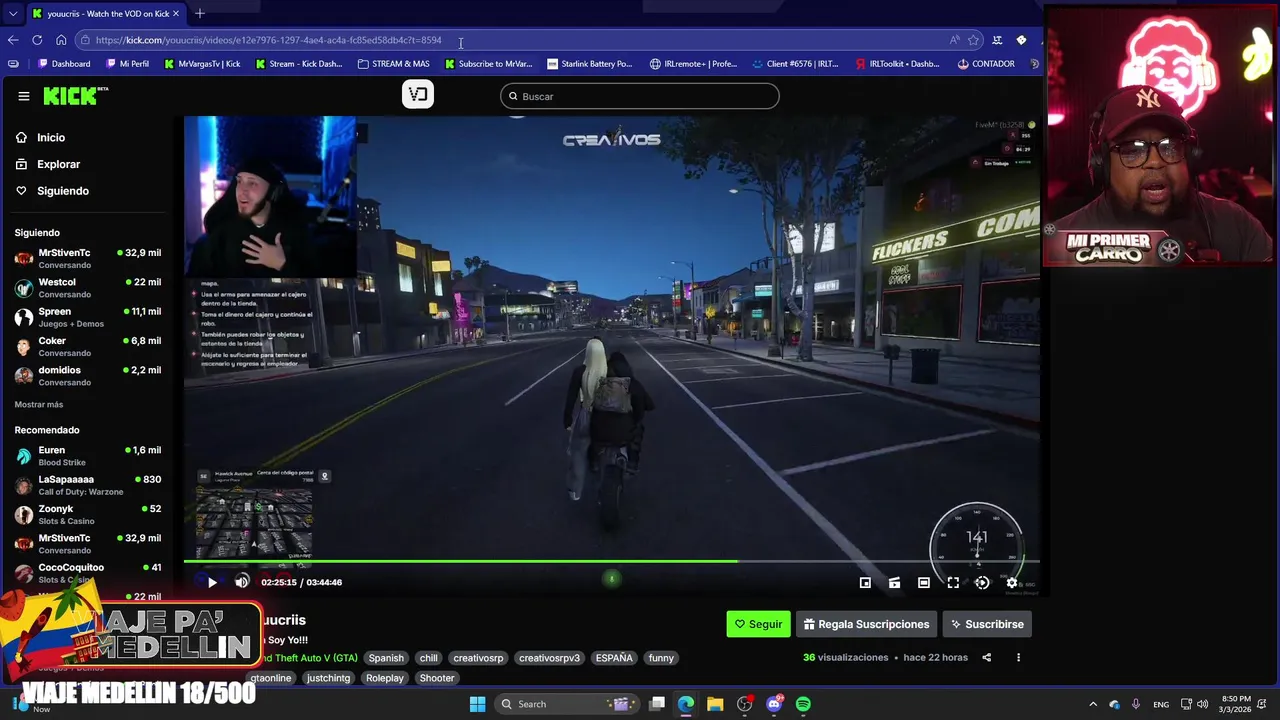Open Discord from the taskbar
Viewport: 1280px width, 720px height.
[x=774, y=704]
